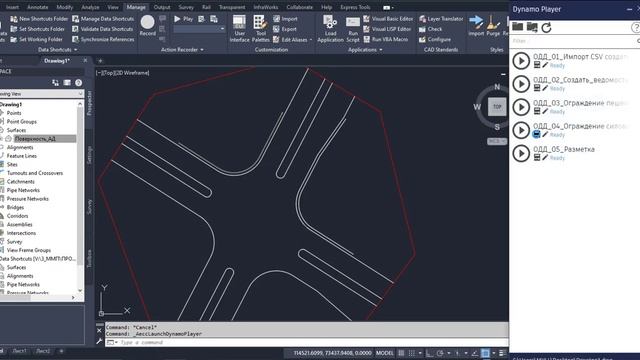Image resolution: width=640 pixels, height=360 pixels.
Task: Toggle ortho mode in status bar
Action: point(429,353)
